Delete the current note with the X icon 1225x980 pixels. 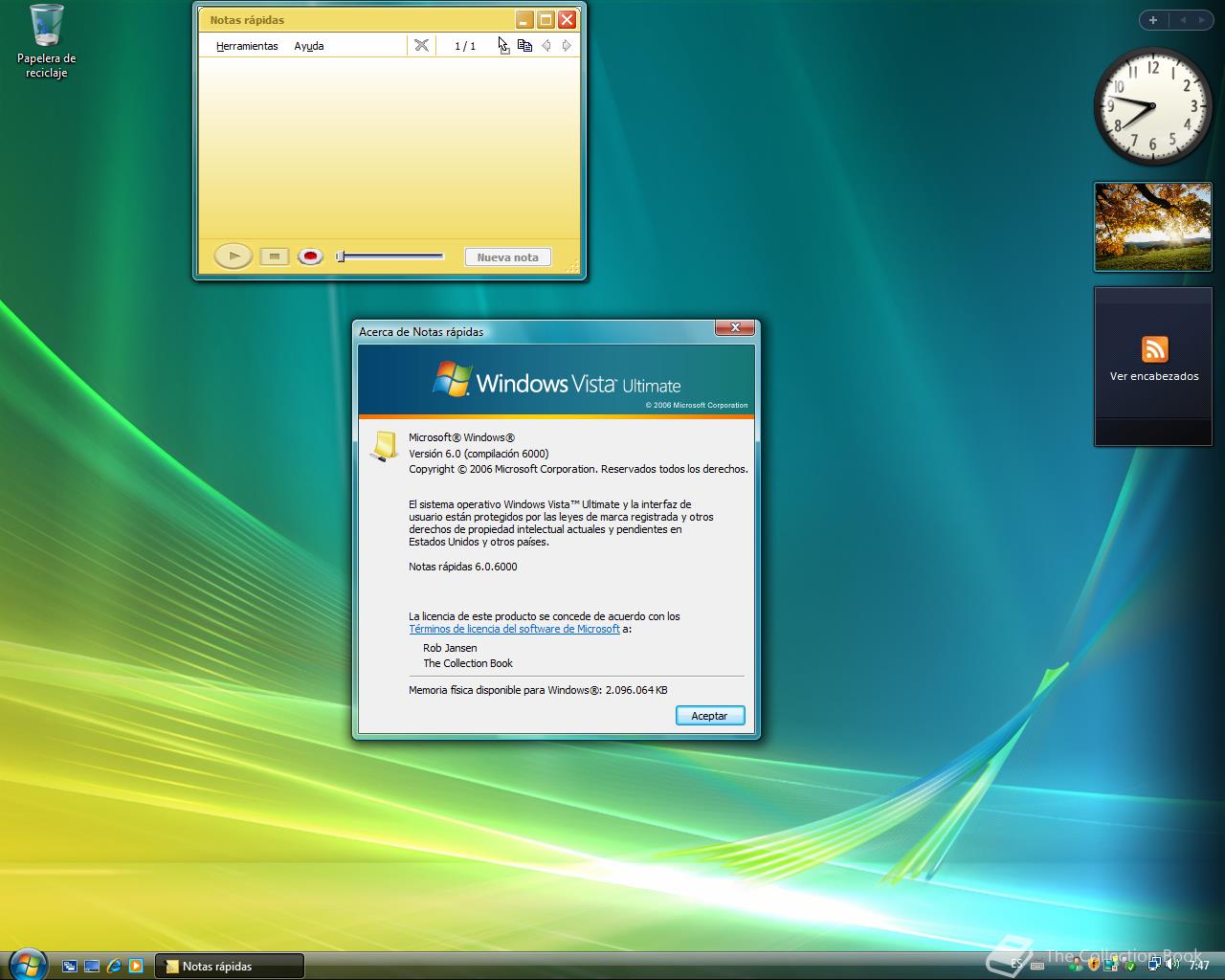(421, 45)
